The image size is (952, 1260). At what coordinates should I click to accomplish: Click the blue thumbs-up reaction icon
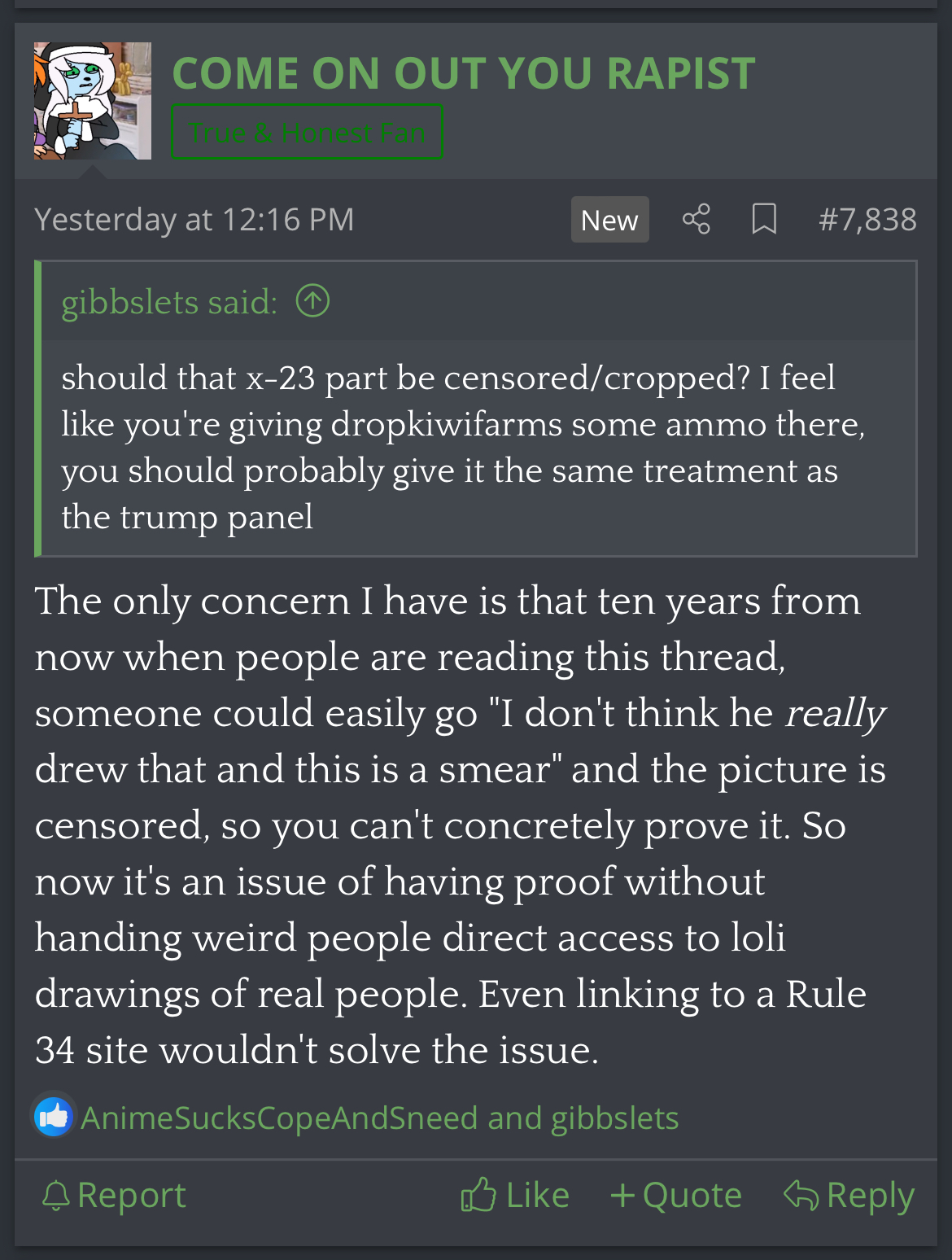(54, 1118)
